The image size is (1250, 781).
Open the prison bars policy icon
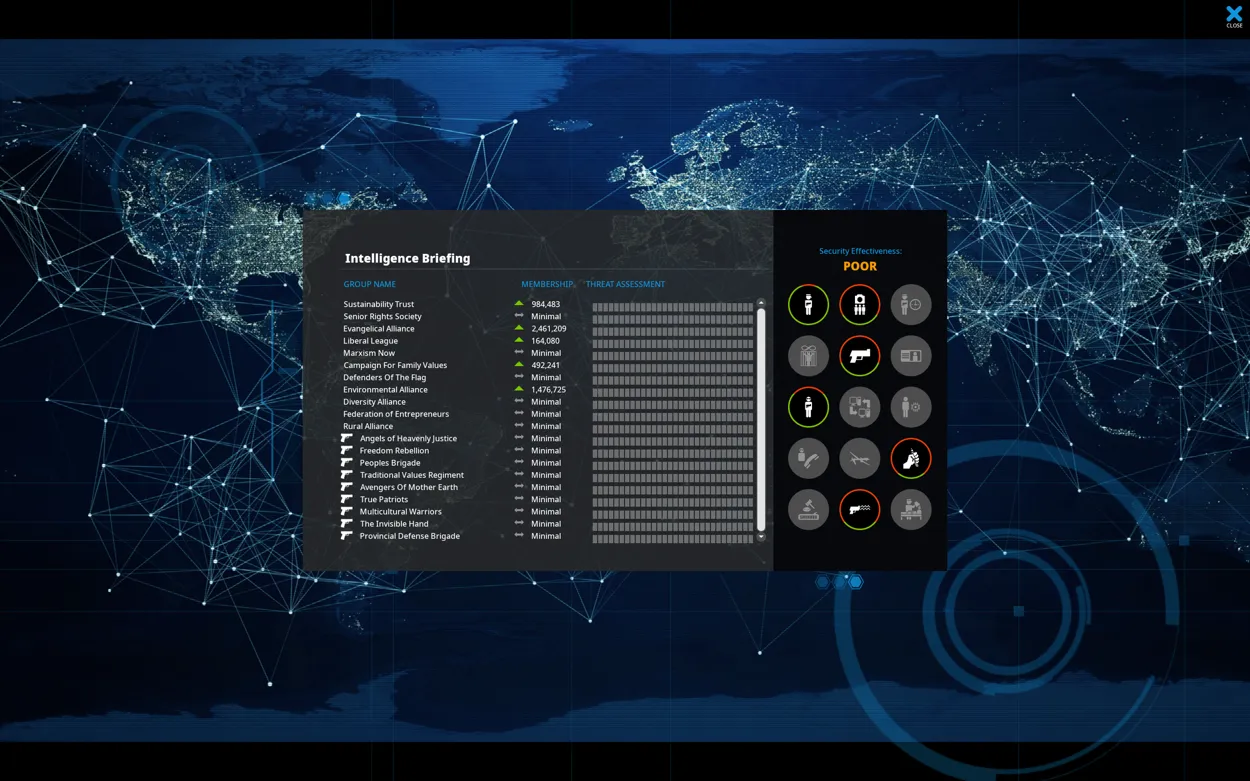point(808,356)
